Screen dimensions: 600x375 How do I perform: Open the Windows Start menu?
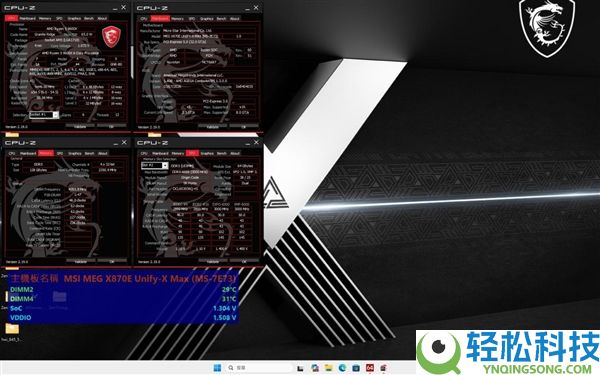pyautogui.click(x=217, y=368)
